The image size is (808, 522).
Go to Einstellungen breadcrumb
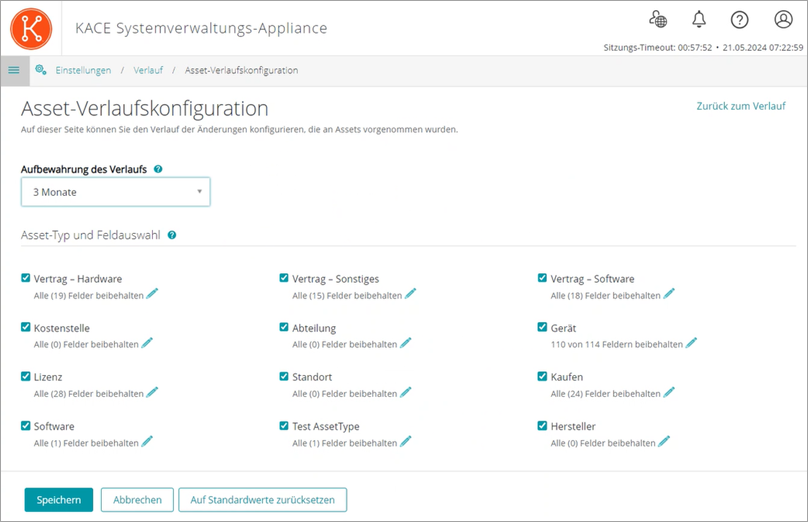point(83,70)
